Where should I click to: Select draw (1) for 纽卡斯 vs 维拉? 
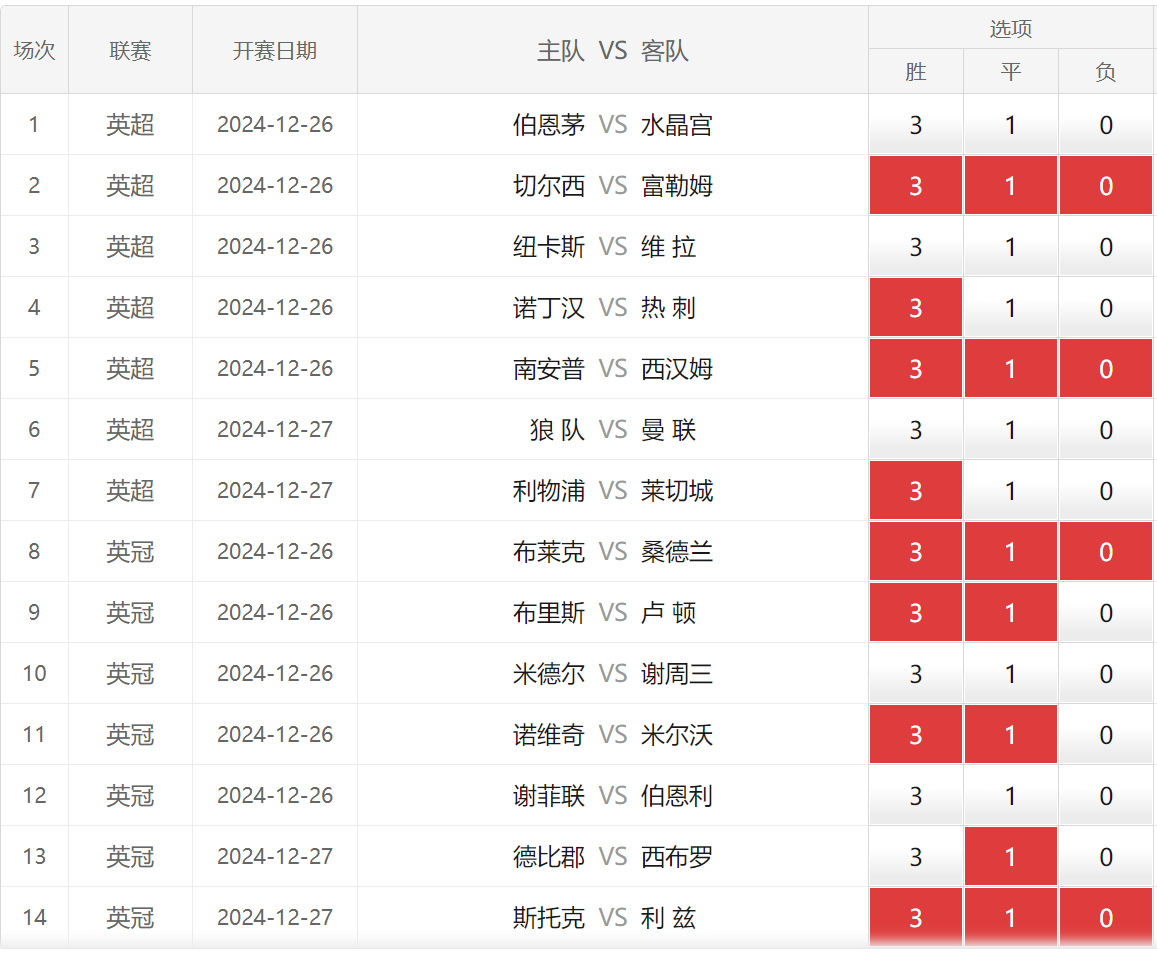click(x=1011, y=246)
